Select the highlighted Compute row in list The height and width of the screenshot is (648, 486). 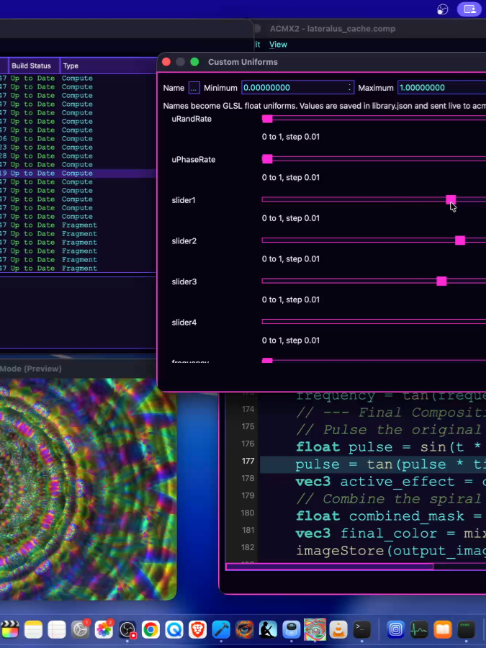(x=78, y=173)
